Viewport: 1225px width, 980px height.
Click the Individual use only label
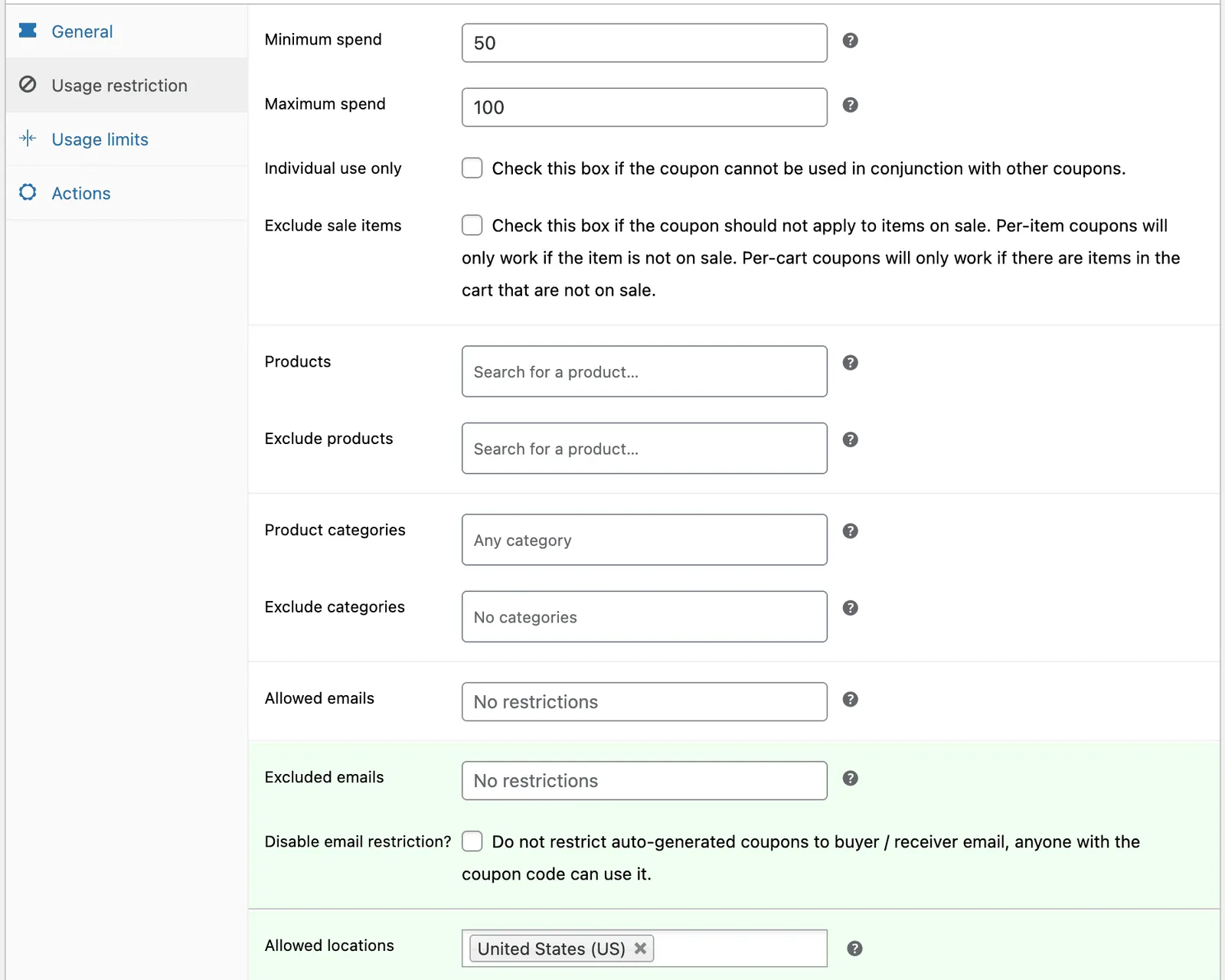[333, 168]
